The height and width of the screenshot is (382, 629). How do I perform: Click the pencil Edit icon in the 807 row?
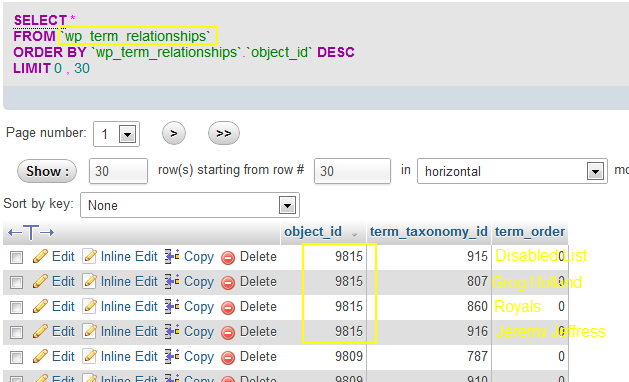(x=40, y=281)
